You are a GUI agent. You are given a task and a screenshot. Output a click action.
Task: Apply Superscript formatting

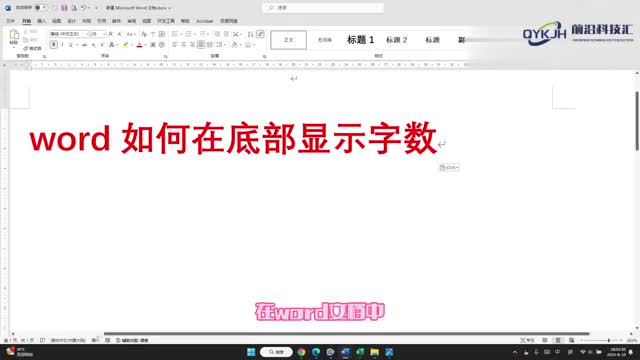(x=102, y=45)
